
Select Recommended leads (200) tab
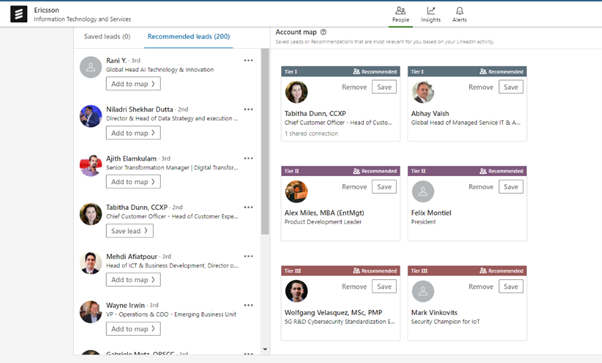(189, 36)
